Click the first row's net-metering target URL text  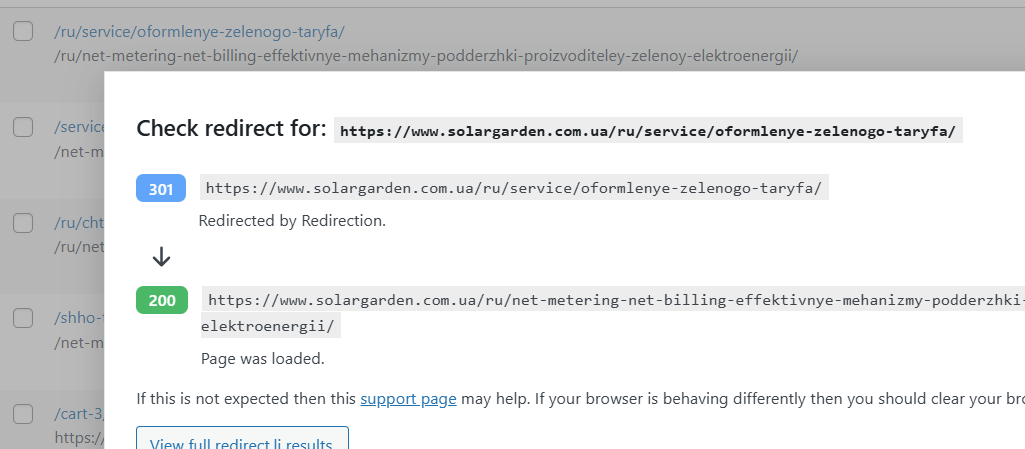(425, 56)
